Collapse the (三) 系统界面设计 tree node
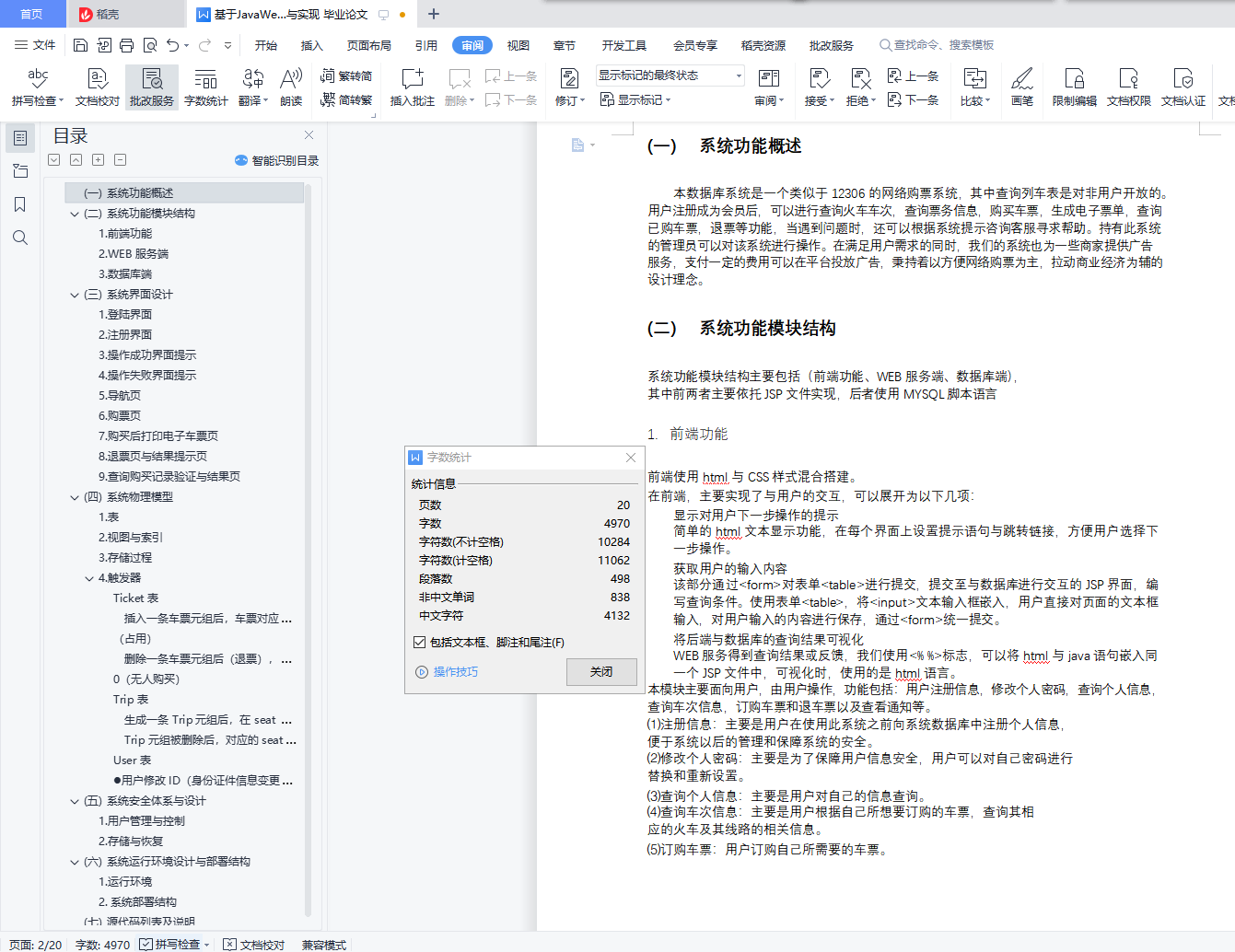Screen dimensions: 1235x952 75,295
